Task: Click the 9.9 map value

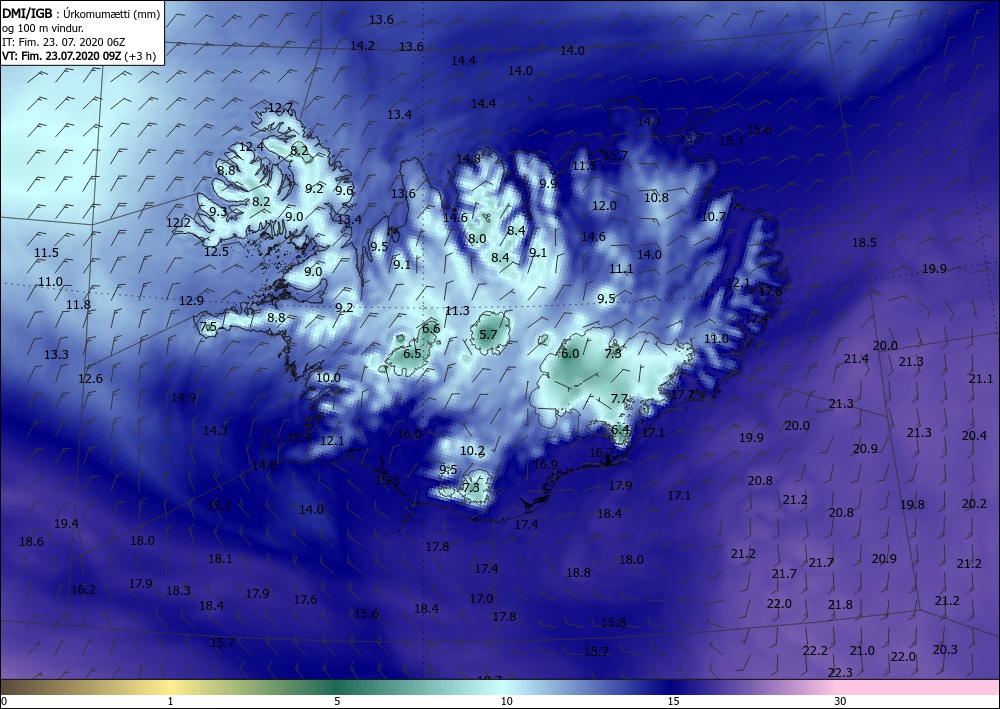Action: coord(548,183)
